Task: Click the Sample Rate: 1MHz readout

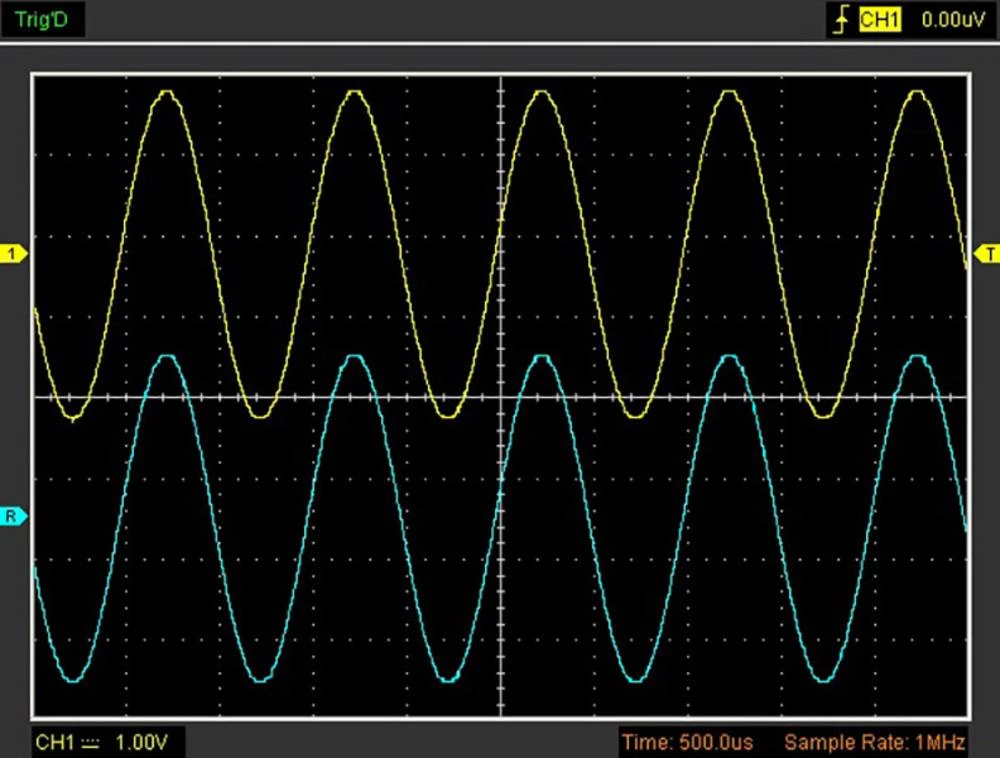Action: (874, 742)
